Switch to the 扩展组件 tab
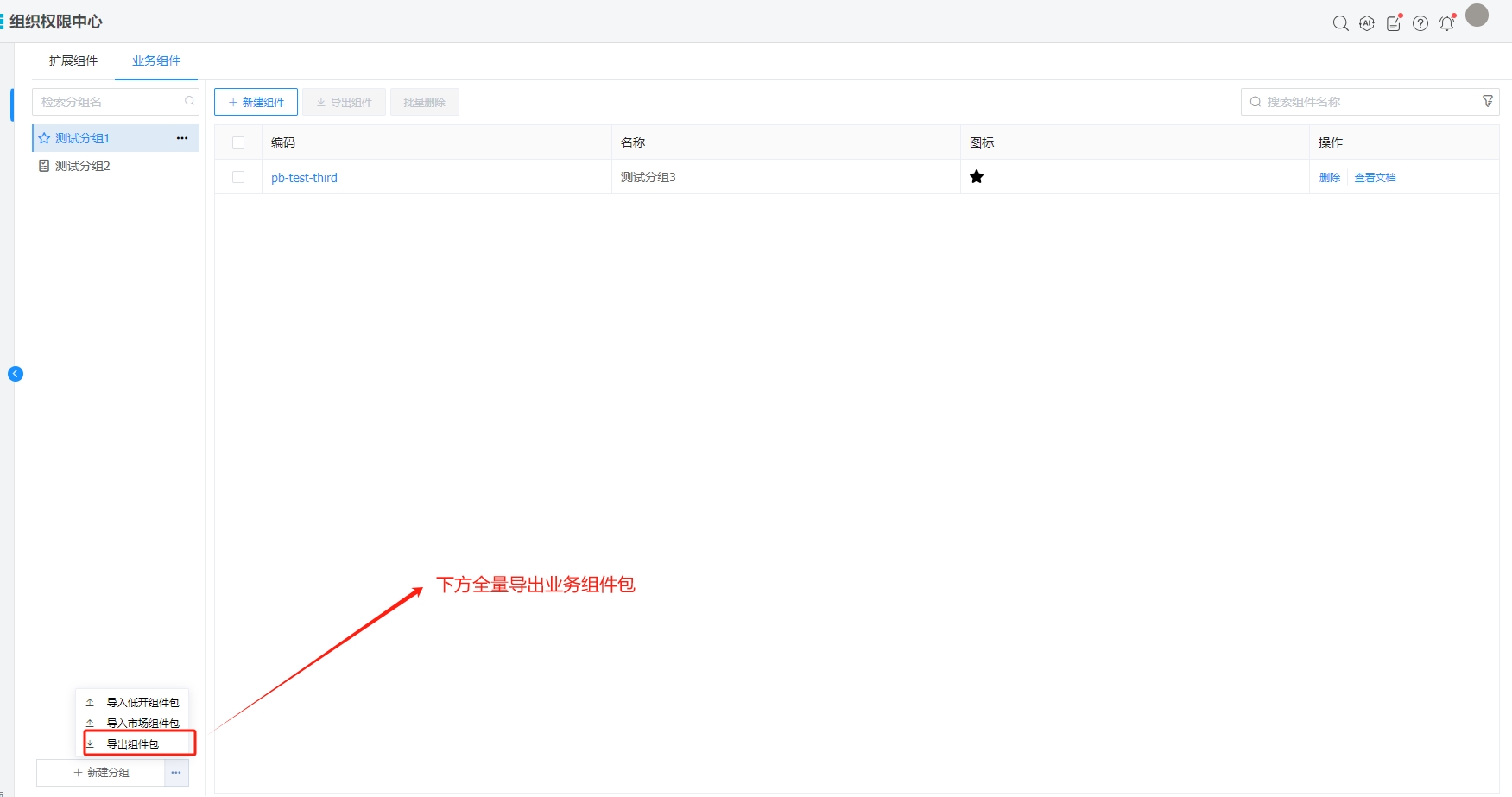 pos(73,60)
